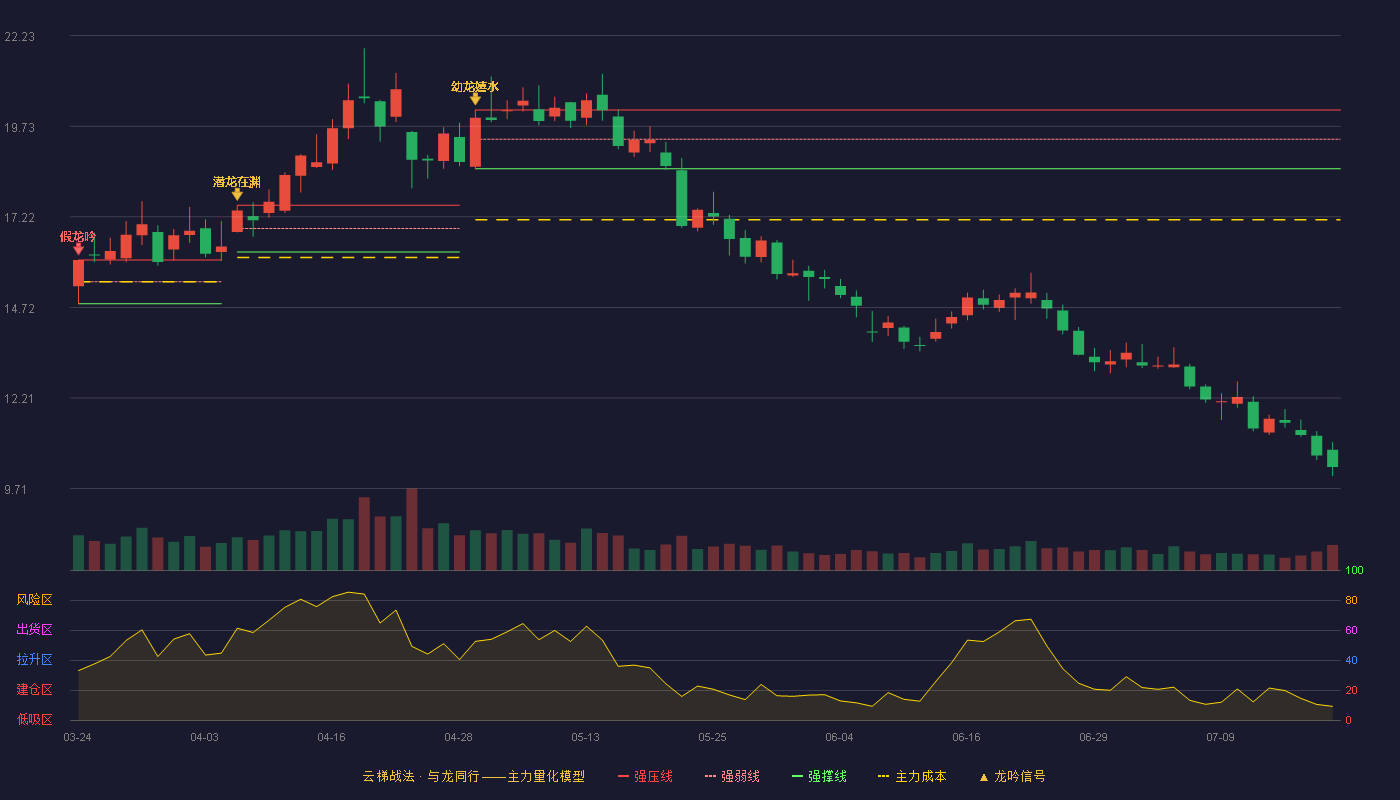Toggle the 强压线 legend series

[645, 776]
